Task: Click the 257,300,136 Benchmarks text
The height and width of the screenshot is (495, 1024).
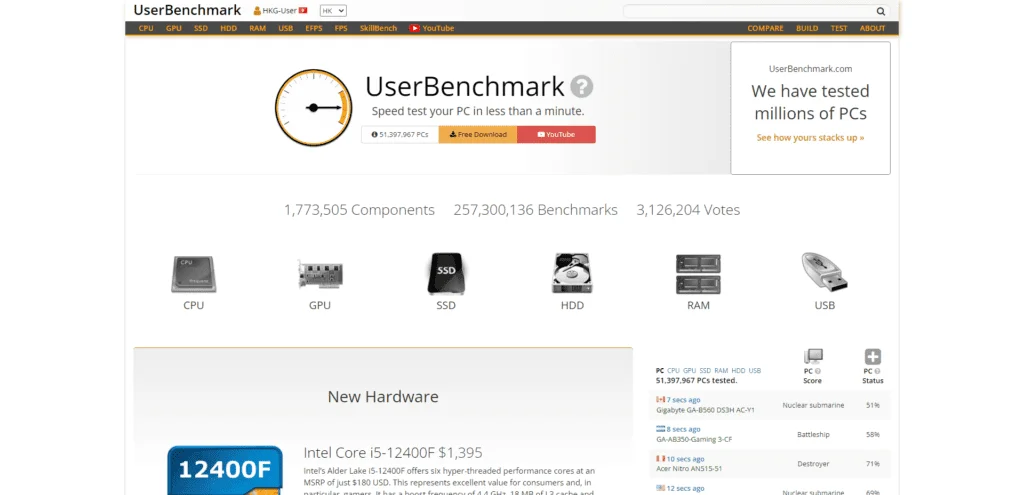Action: [x=536, y=210]
